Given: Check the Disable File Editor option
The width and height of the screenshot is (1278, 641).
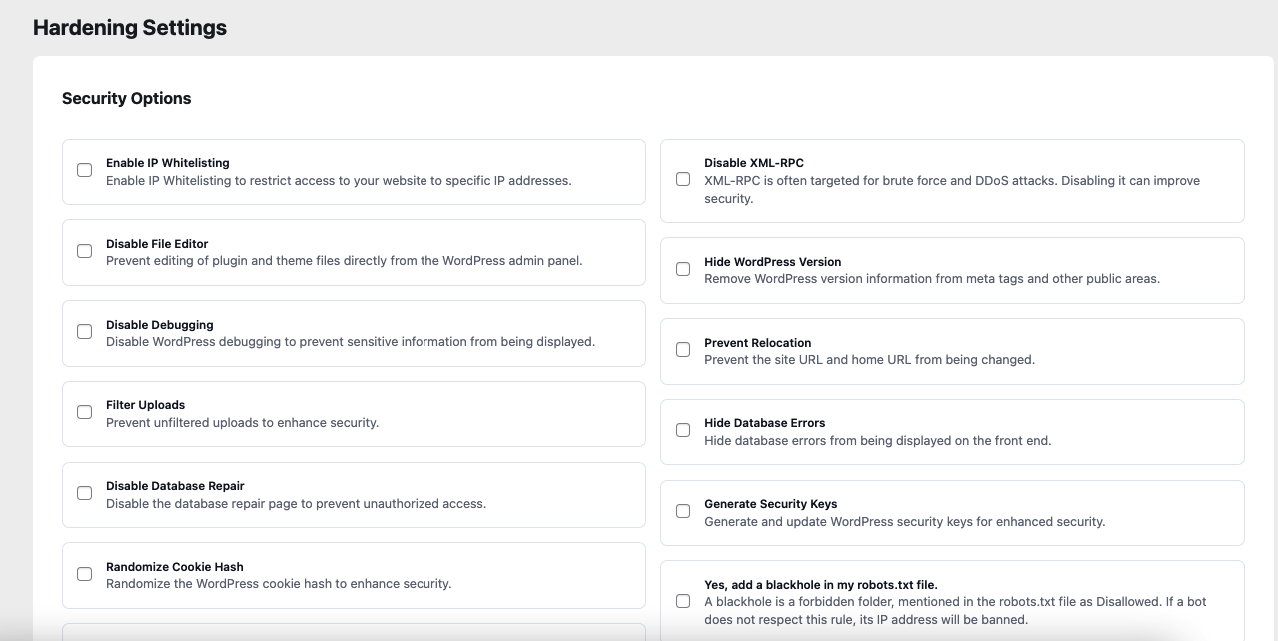Looking at the screenshot, I should 85,251.
